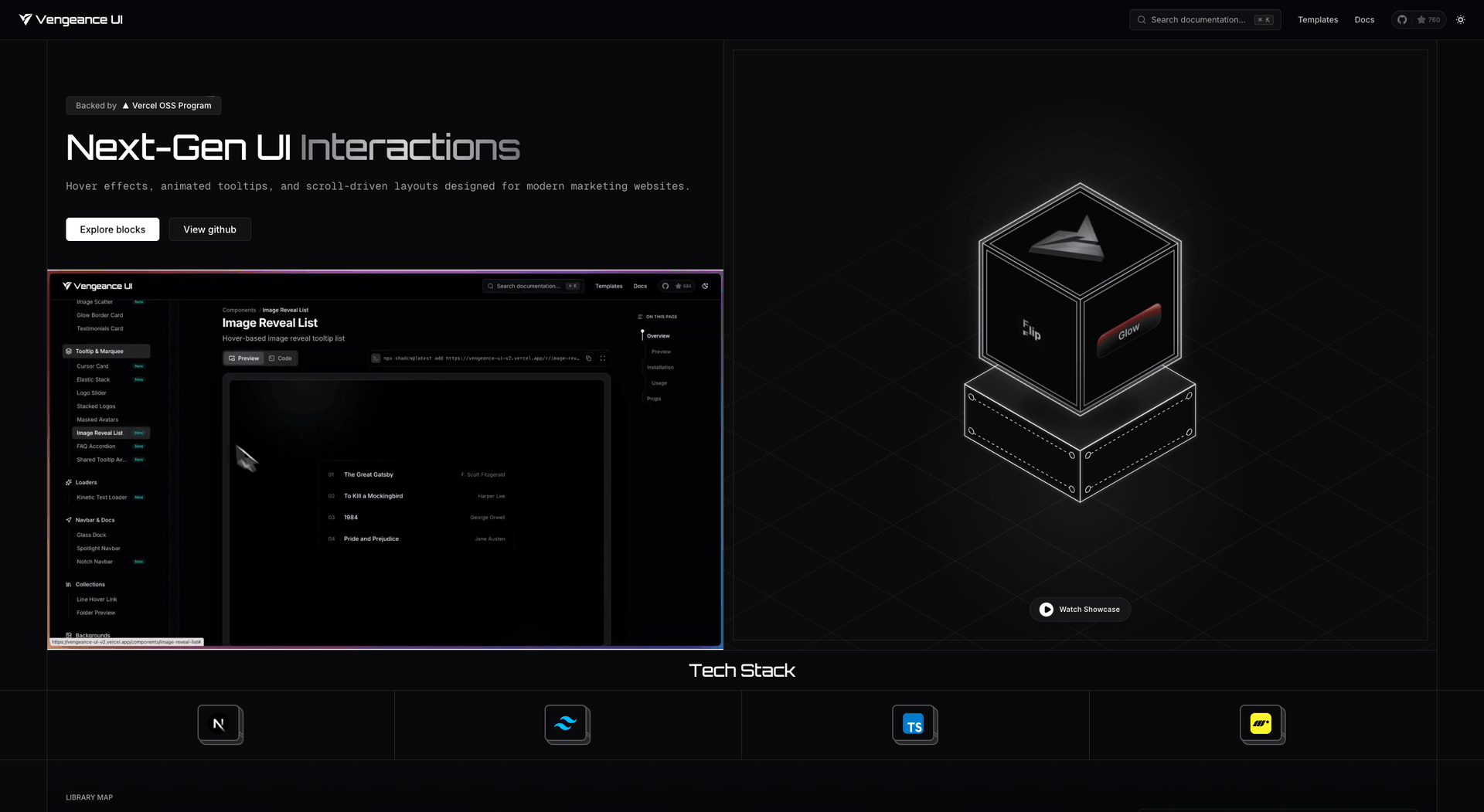Open the Image Reveal List preview thumbnail
The height and width of the screenshot is (812, 1484).
385,460
